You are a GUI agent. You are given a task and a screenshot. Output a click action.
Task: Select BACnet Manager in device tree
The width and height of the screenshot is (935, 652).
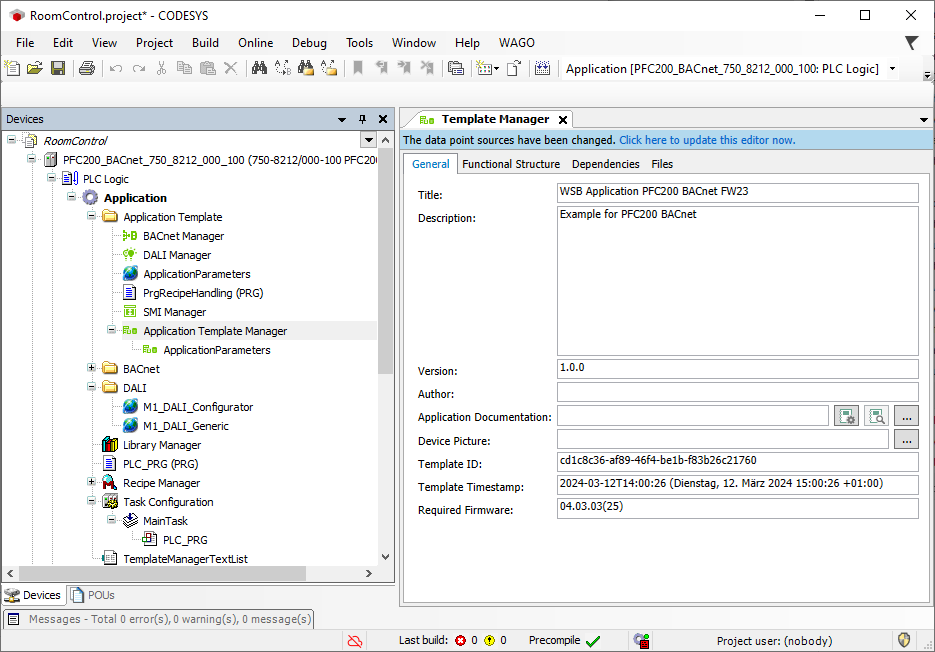tap(174, 236)
